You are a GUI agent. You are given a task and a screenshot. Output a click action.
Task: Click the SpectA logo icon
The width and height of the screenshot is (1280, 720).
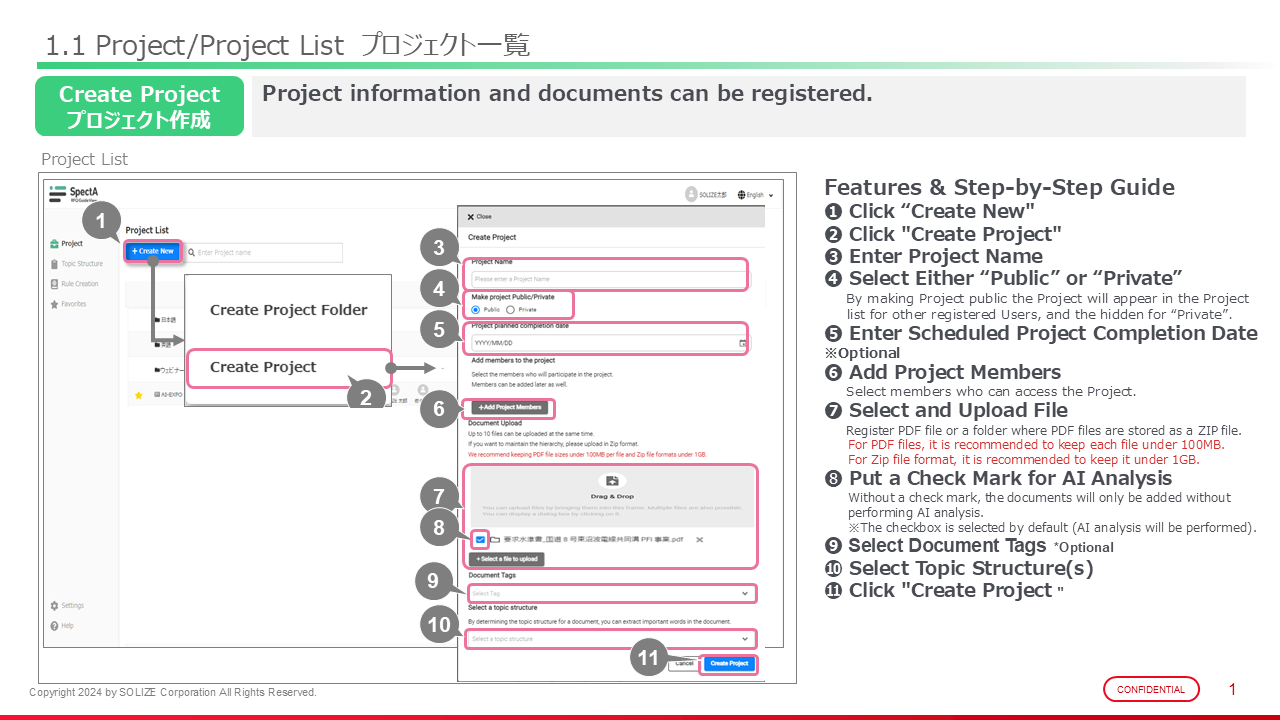[58, 194]
